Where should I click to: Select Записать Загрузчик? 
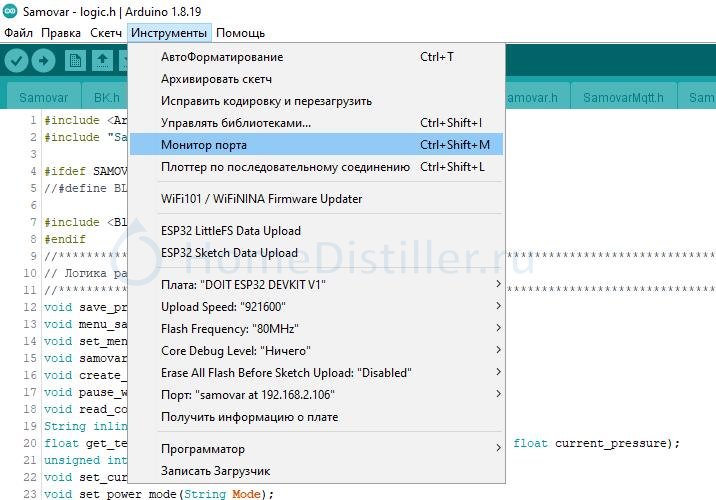[x=316, y=470]
